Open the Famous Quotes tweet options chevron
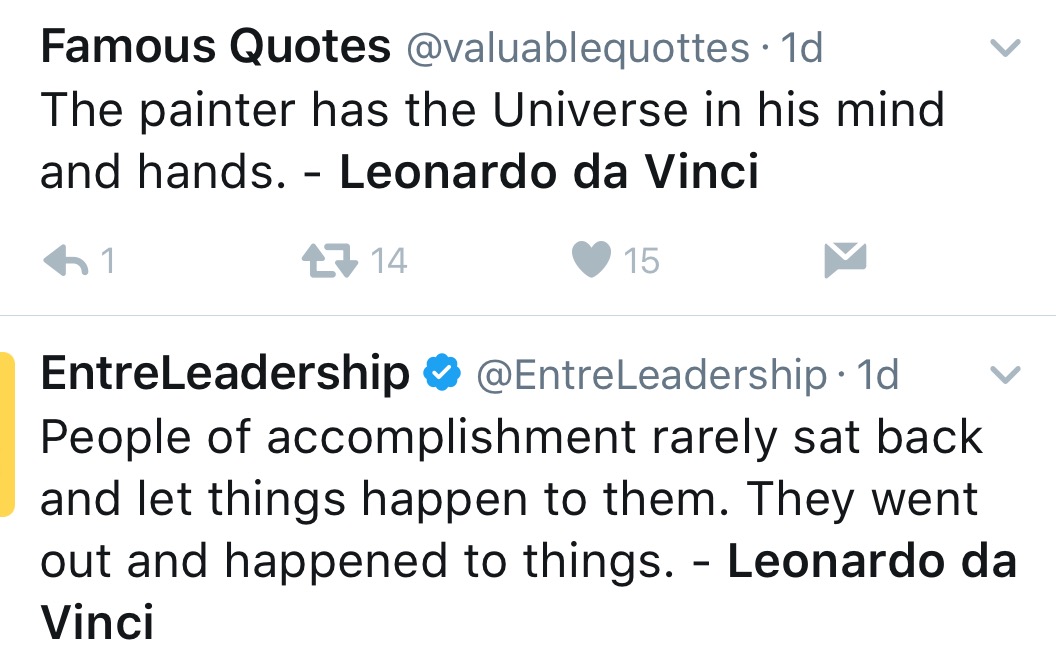The width and height of the screenshot is (1056, 668). tap(1005, 47)
